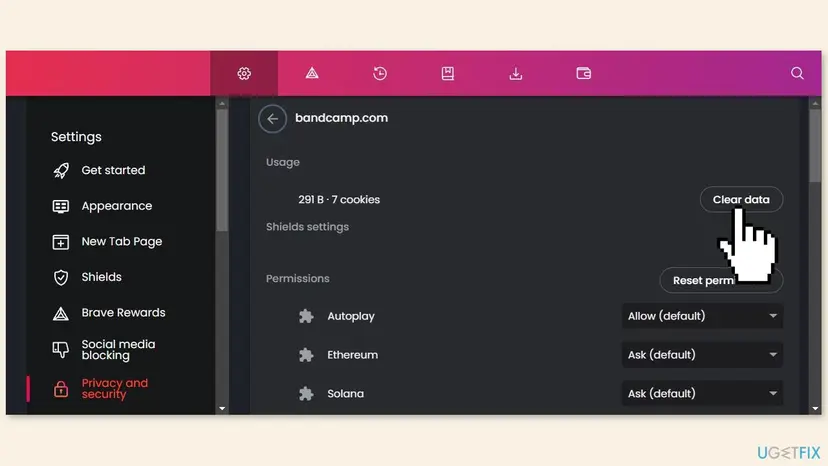Open the Ethereum Ask (default) dropdown

702,355
